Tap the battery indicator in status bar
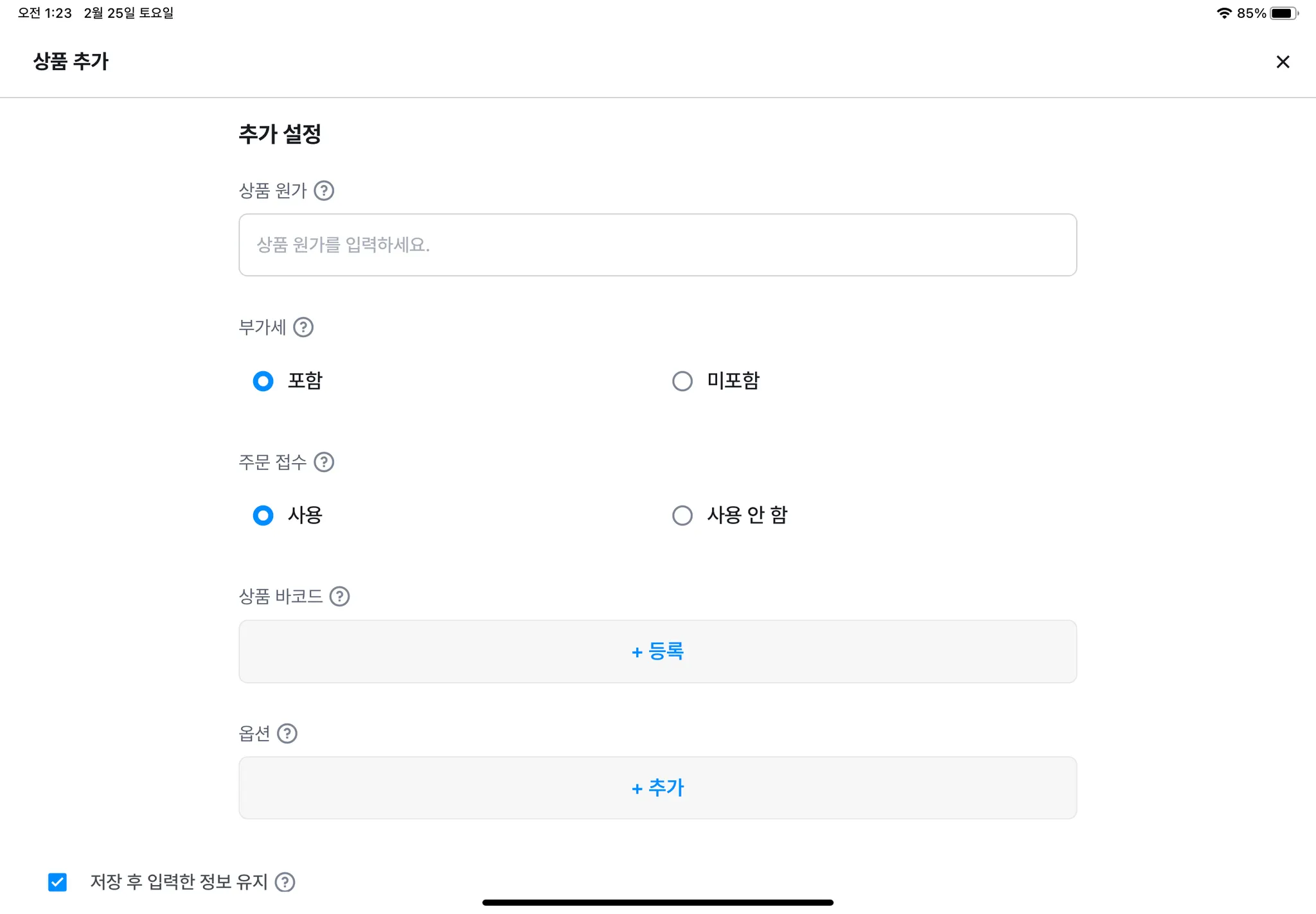 click(x=1283, y=13)
